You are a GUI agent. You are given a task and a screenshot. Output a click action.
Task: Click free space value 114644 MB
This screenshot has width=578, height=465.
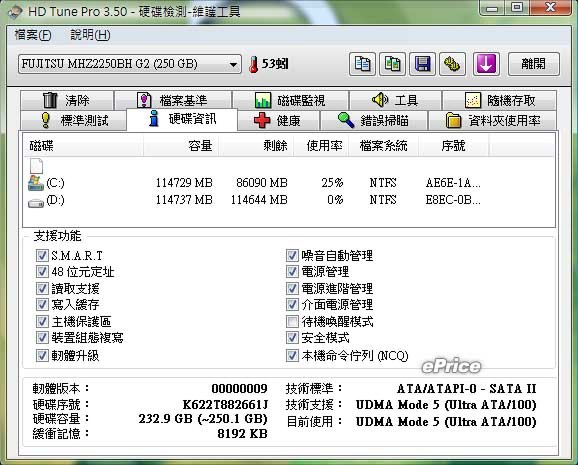[x=259, y=200]
